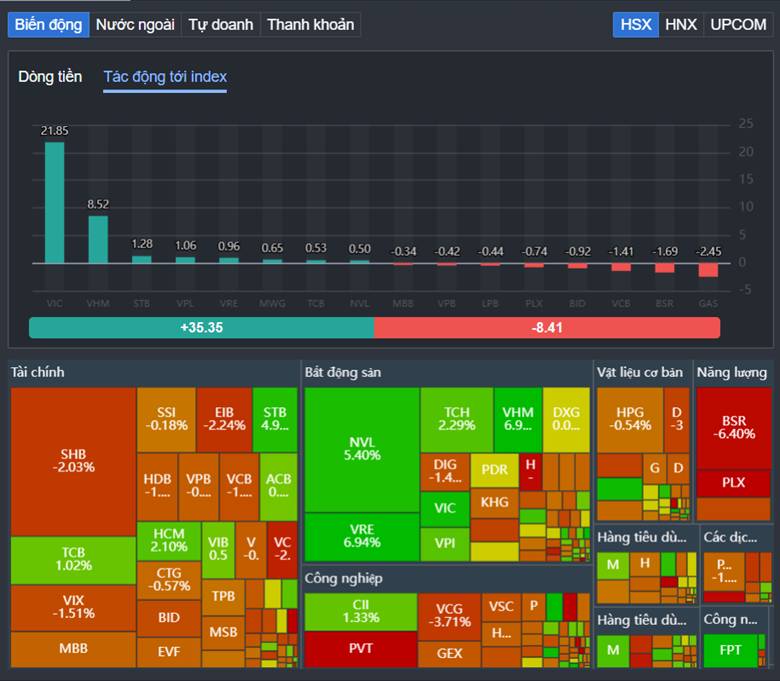Select the UPCOM exchange button
The image size is (780, 681).
click(738, 24)
